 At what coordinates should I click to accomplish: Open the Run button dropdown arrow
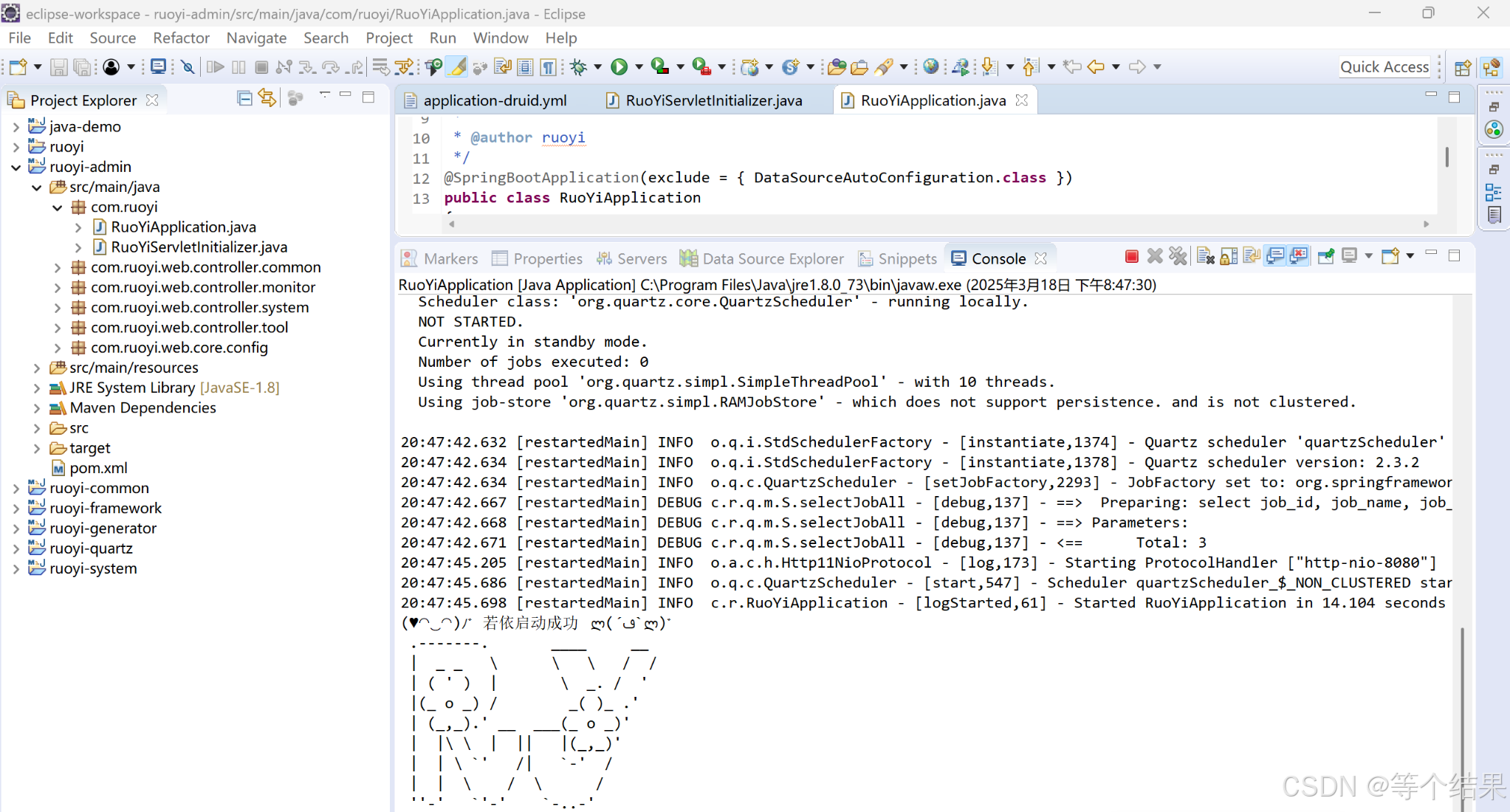click(x=639, y=67)
